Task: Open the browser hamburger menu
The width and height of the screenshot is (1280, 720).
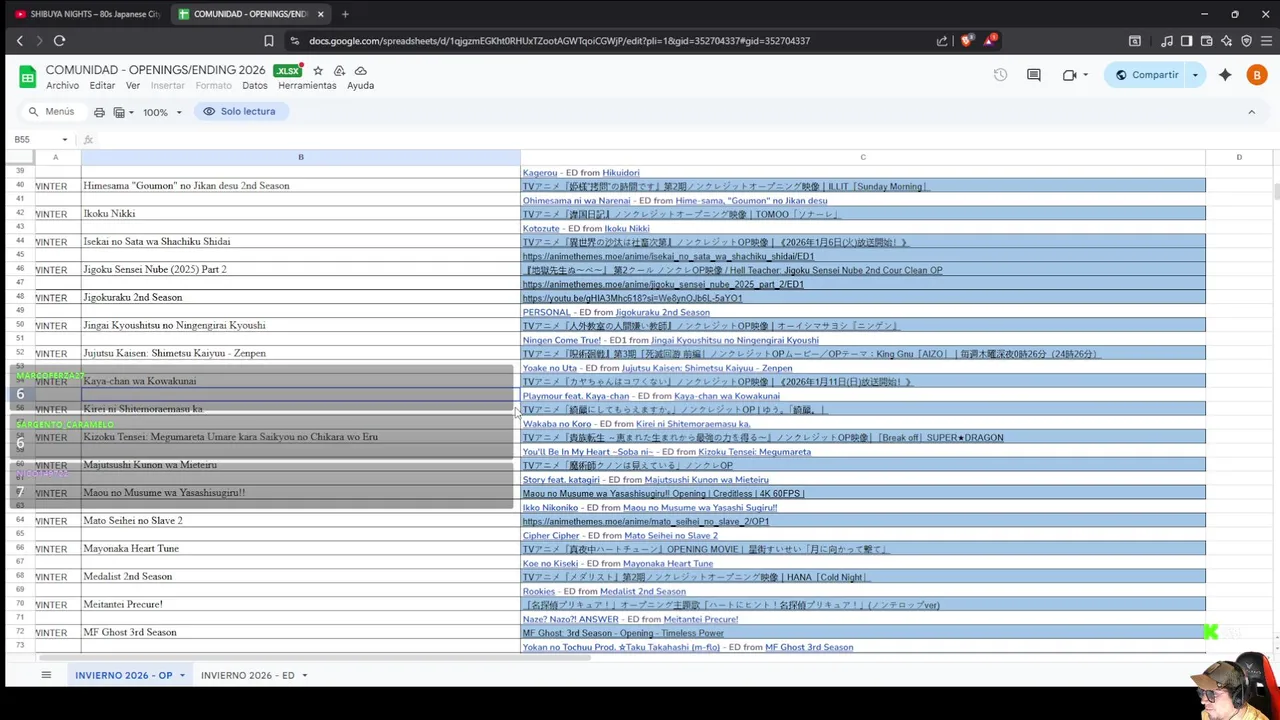Action: [x=1265, y=41]
